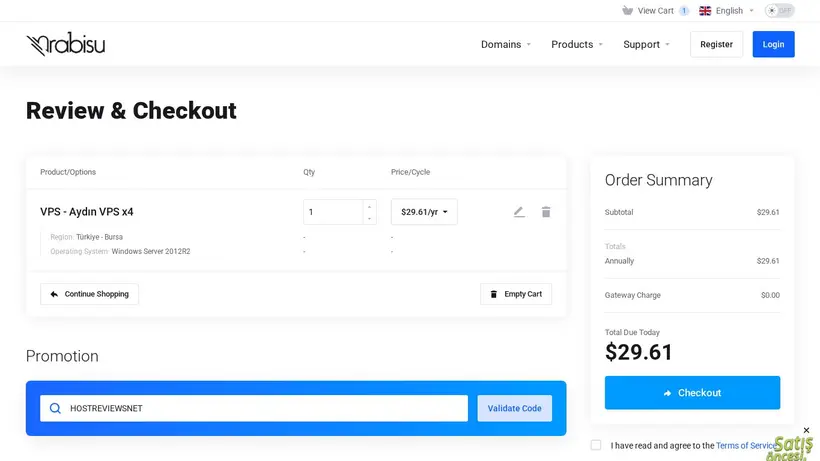Increase quantity with the up arrow
Viewport: 820px width, 461px height.
369,206
